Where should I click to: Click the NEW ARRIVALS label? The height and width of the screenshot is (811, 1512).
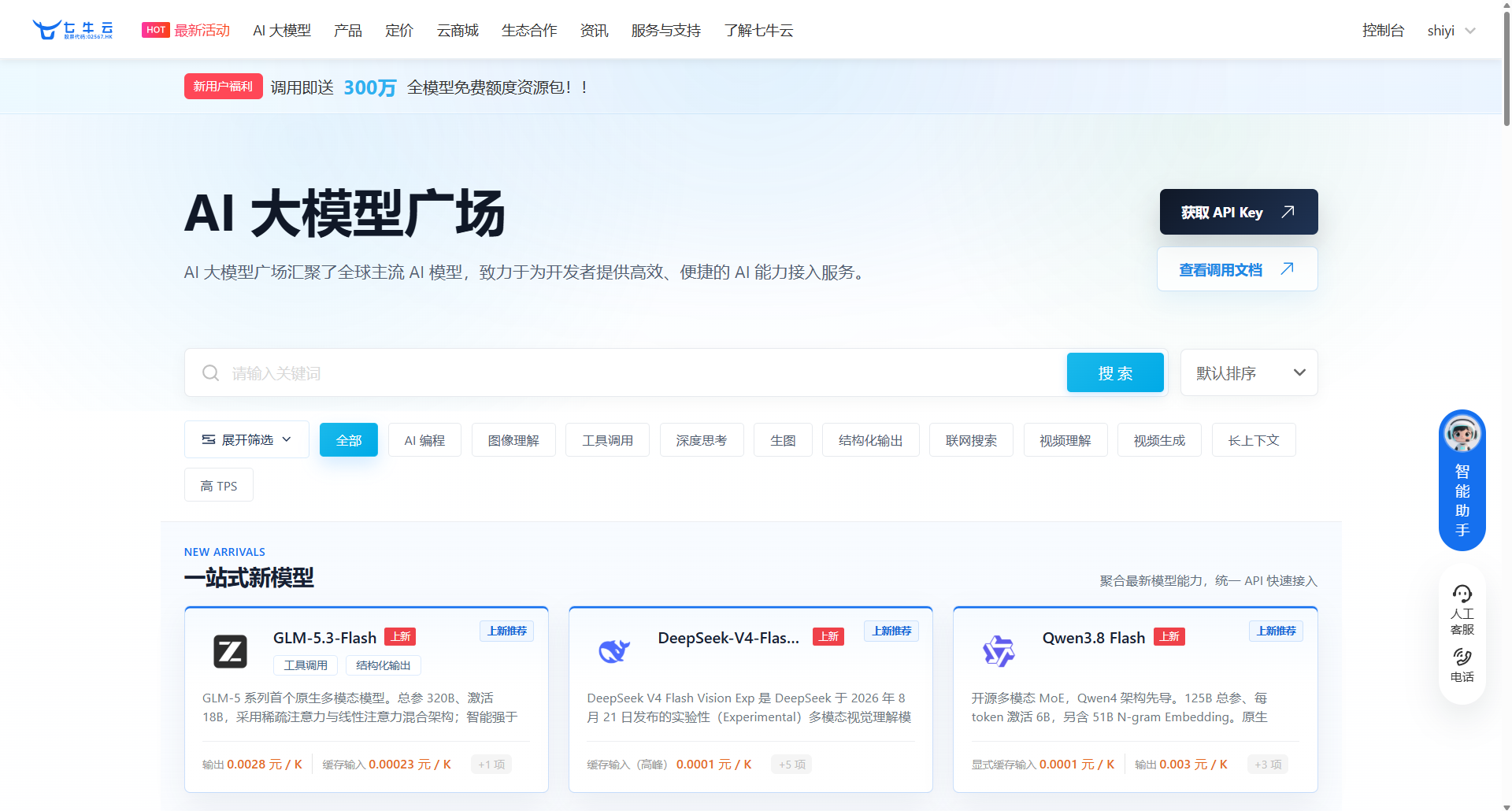224,552
